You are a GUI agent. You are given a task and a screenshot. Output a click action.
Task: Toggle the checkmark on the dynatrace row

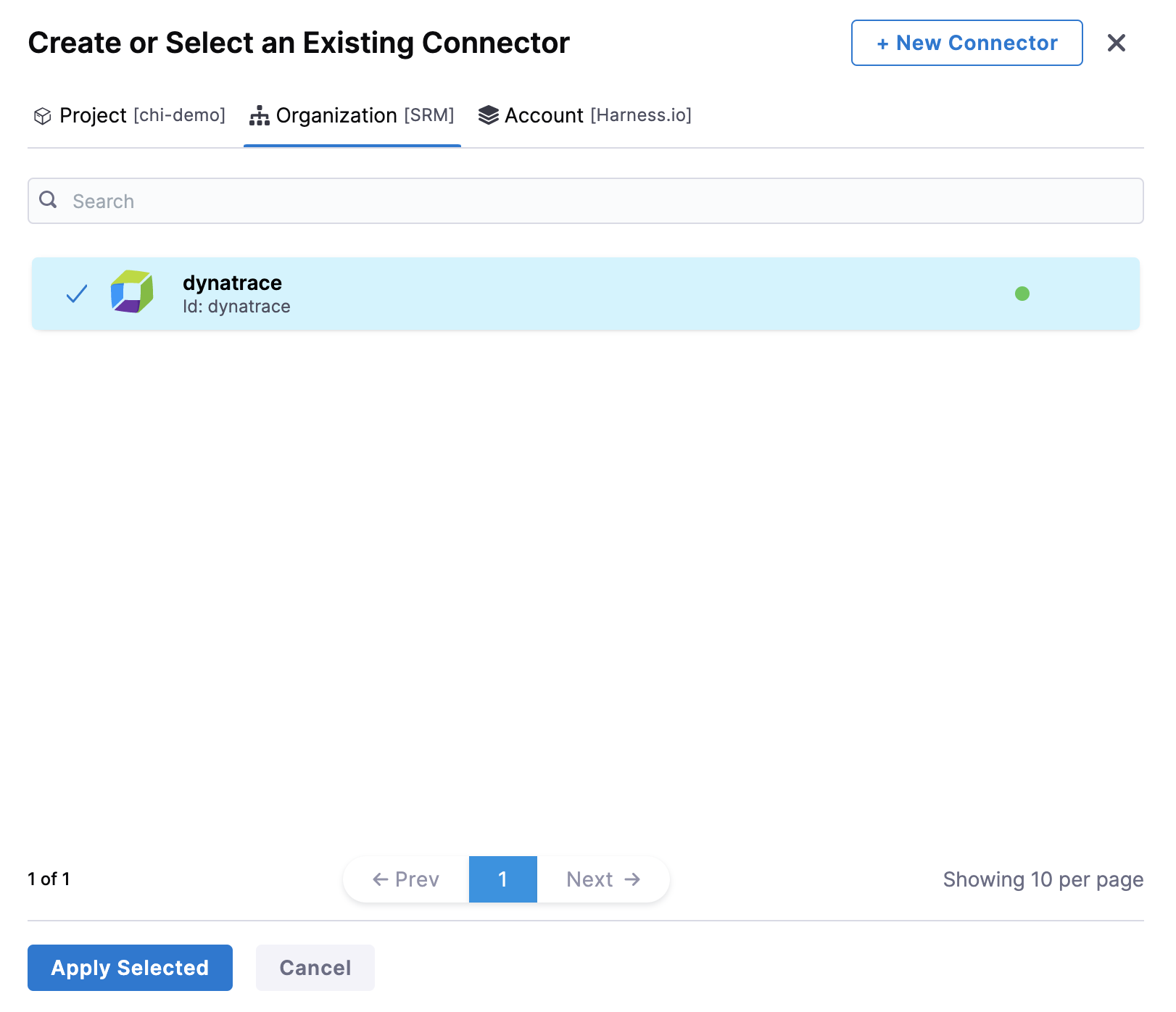(x=77, y=294)
